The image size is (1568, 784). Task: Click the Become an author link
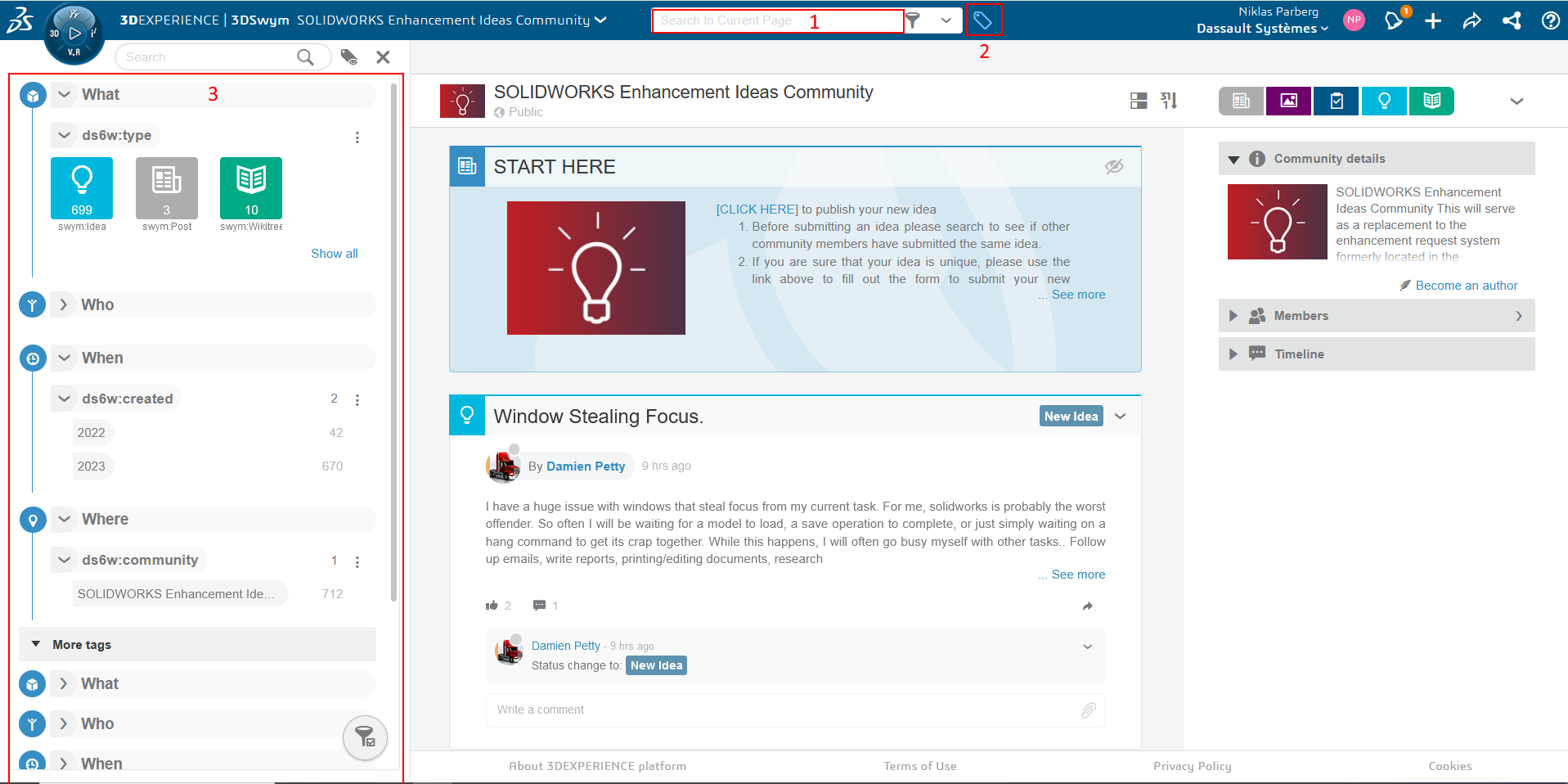tap(1466, 286)
